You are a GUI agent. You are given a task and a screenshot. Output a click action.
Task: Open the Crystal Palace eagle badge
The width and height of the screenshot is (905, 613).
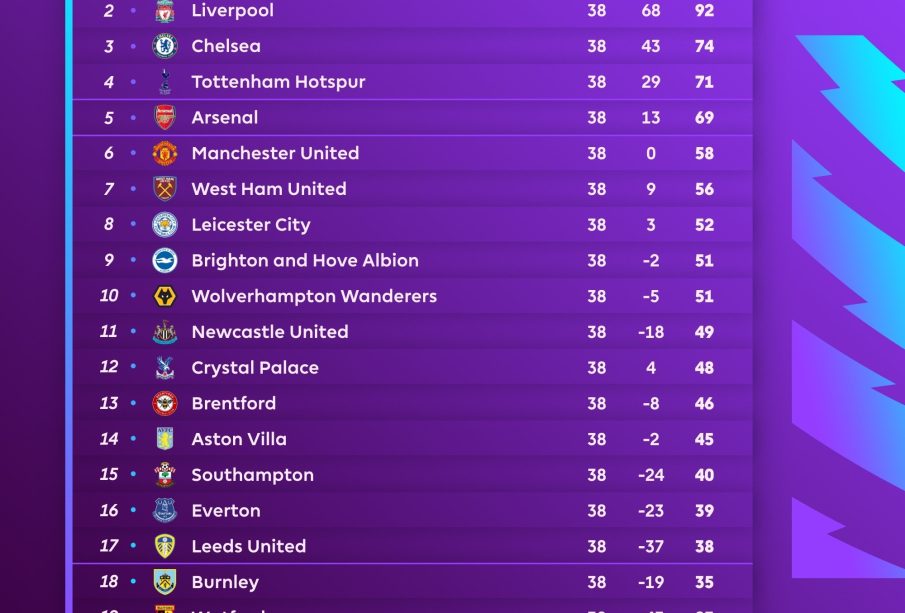165,368
